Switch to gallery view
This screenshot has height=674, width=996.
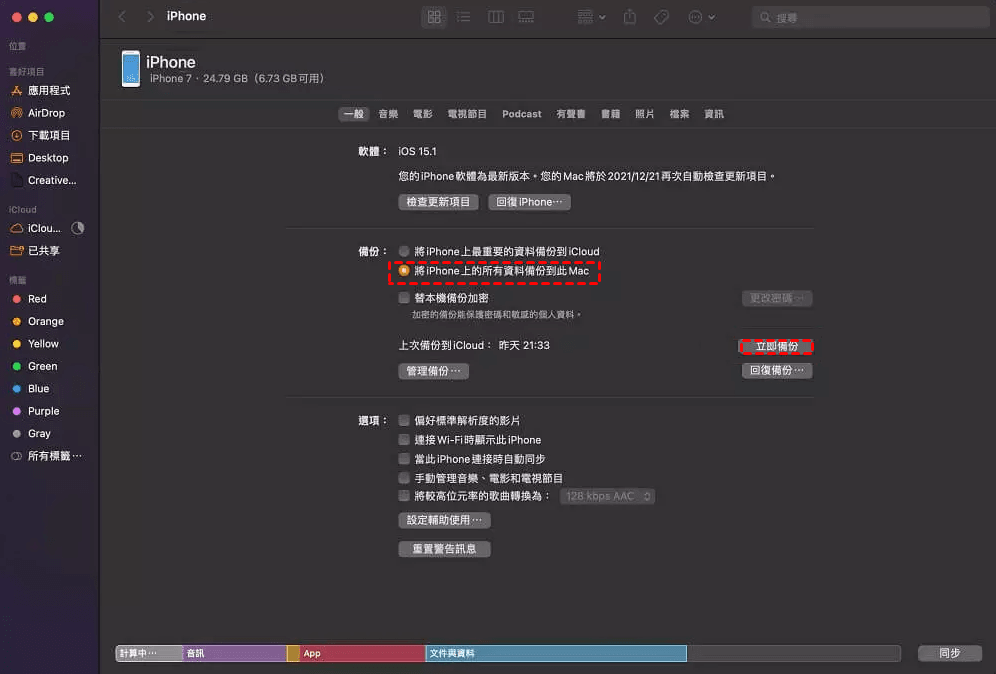pos(526,17)
